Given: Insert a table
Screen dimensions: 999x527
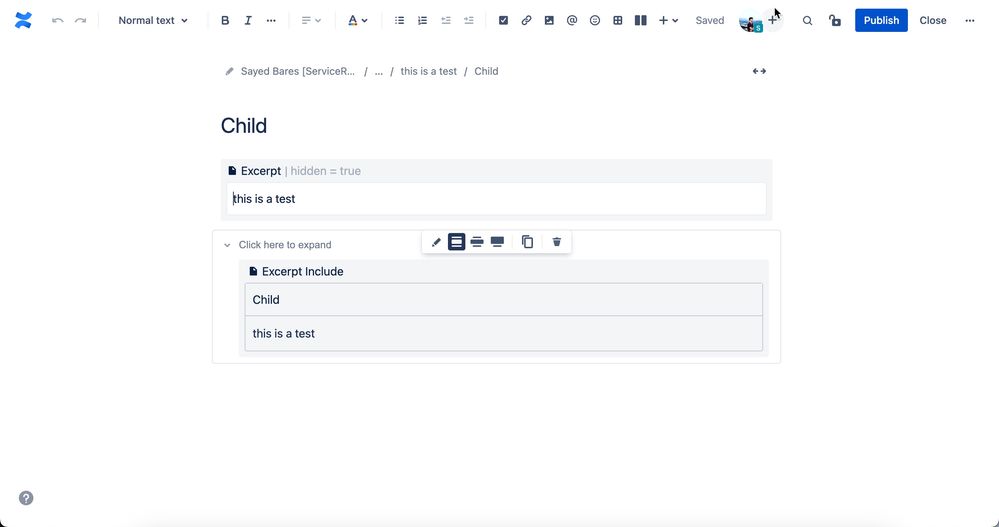Looking at the screenshot, I should coord(618,20).
